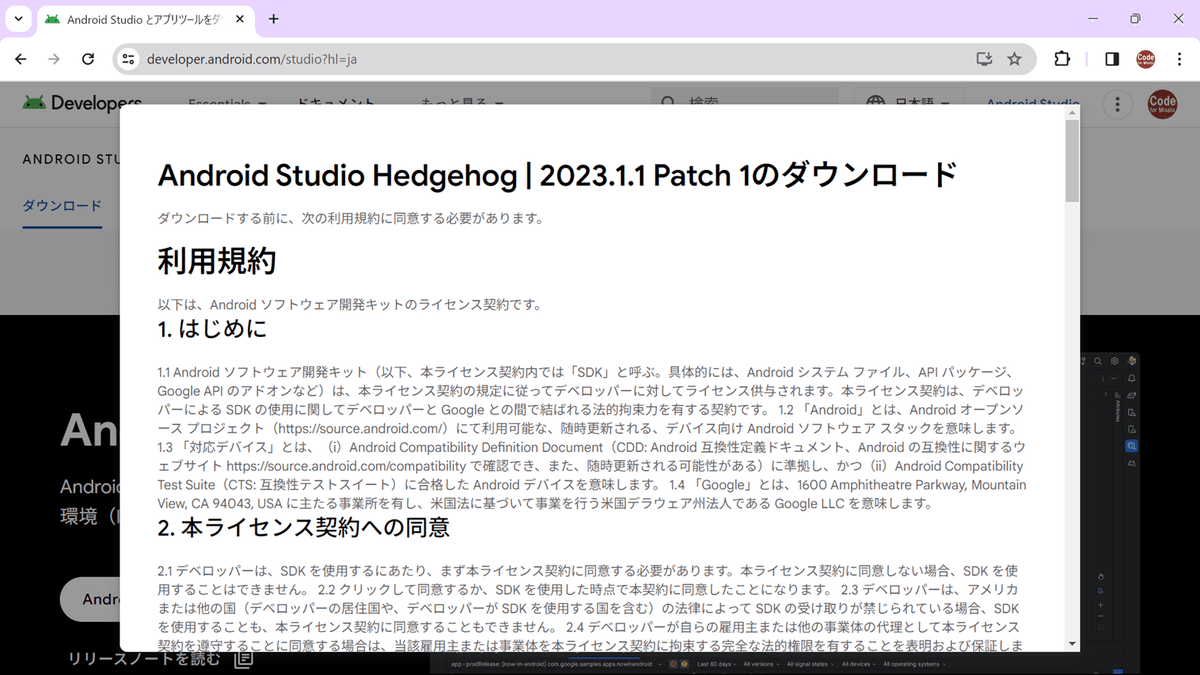Click the dialog title Android Studio Hedgehog heading

click(x=558, y=175)
